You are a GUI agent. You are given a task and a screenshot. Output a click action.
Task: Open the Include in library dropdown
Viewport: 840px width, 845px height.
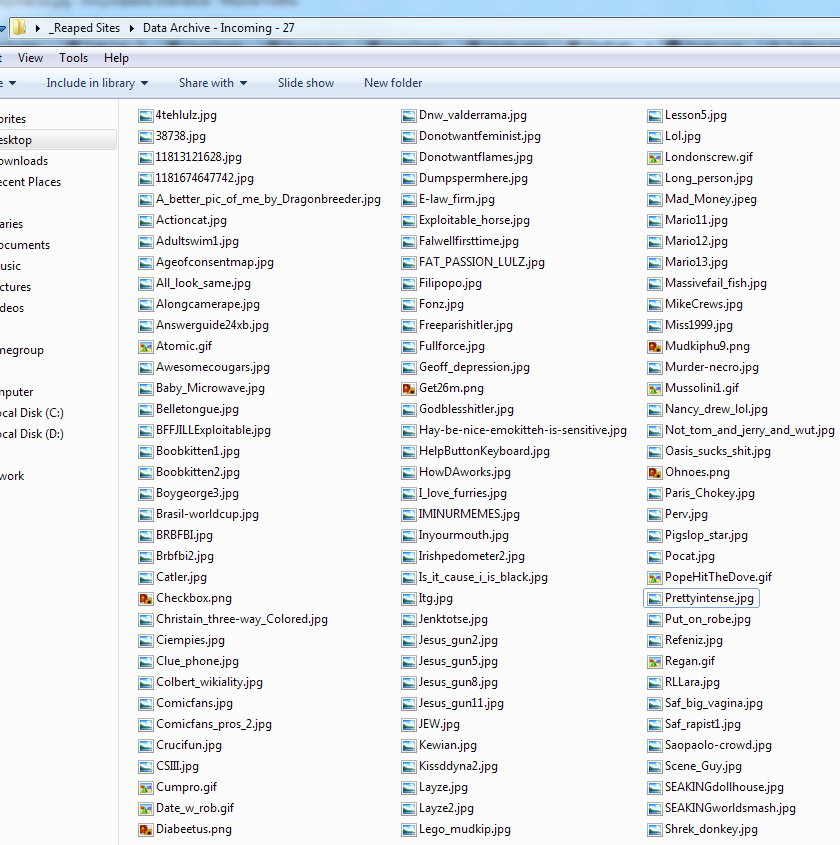click(96, 83)
